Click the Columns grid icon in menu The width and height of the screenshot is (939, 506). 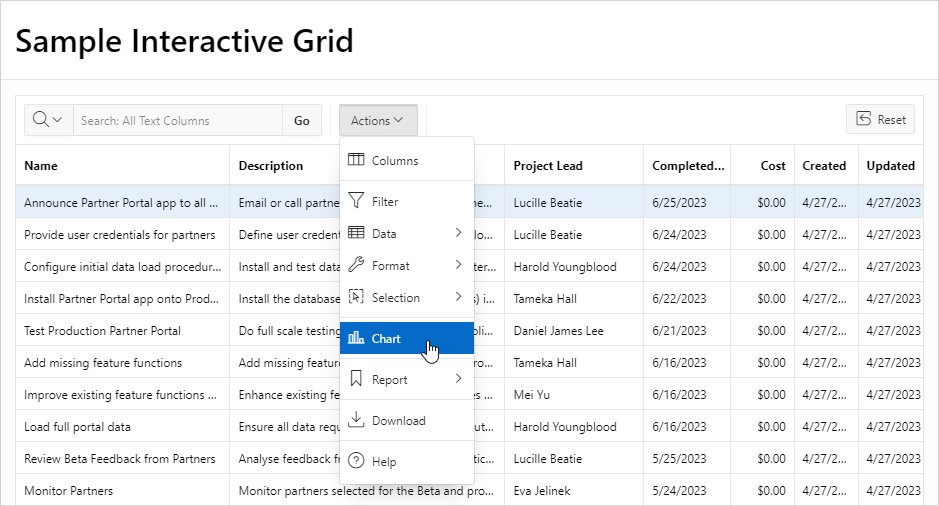pos(356,159)
